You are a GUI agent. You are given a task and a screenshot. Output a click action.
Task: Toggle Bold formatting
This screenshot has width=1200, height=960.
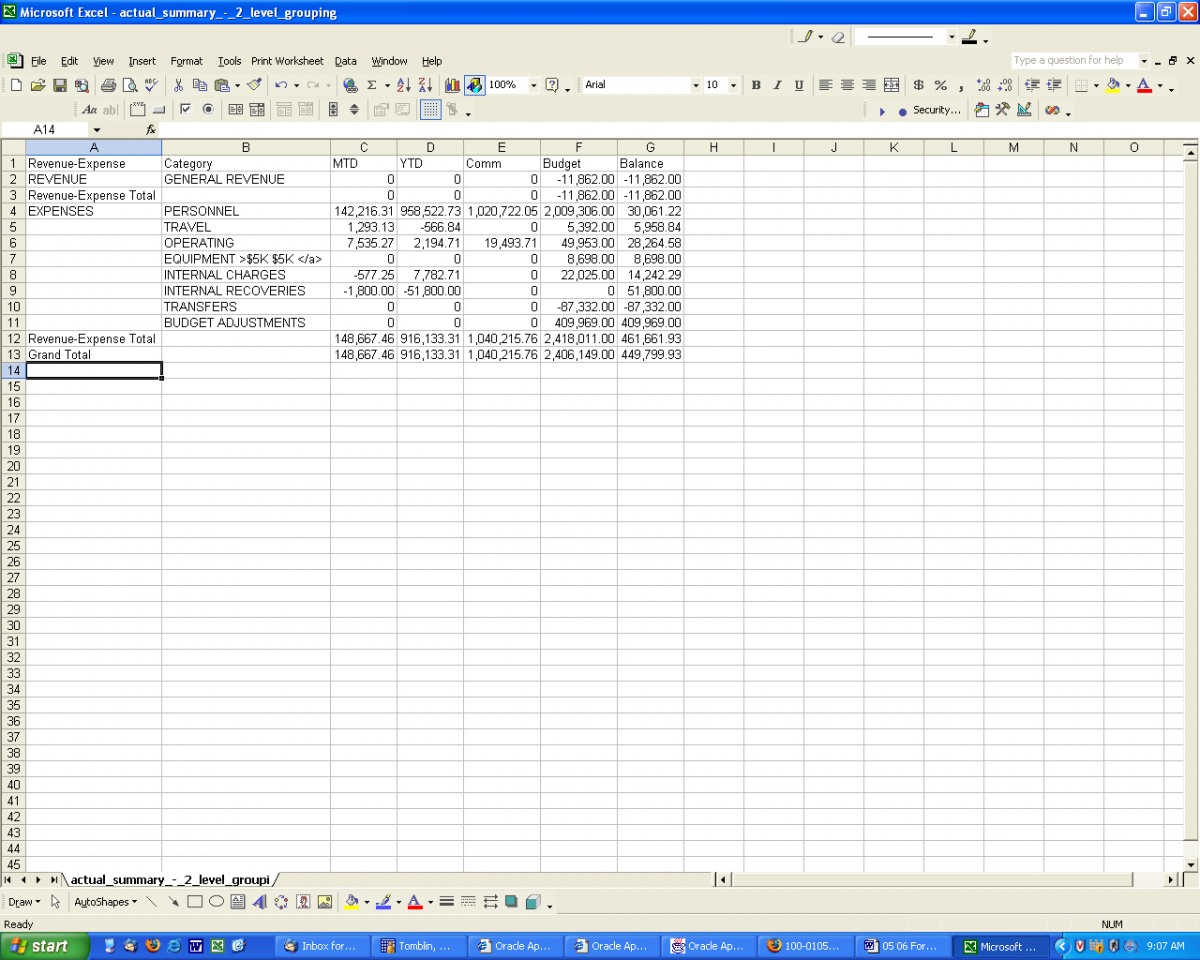point(756,85)
